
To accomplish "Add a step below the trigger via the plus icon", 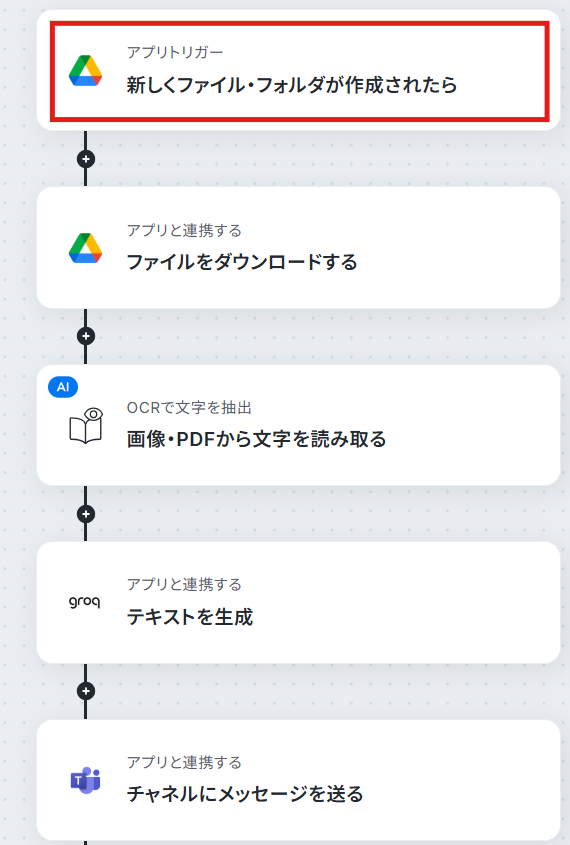I will (86, 159).
